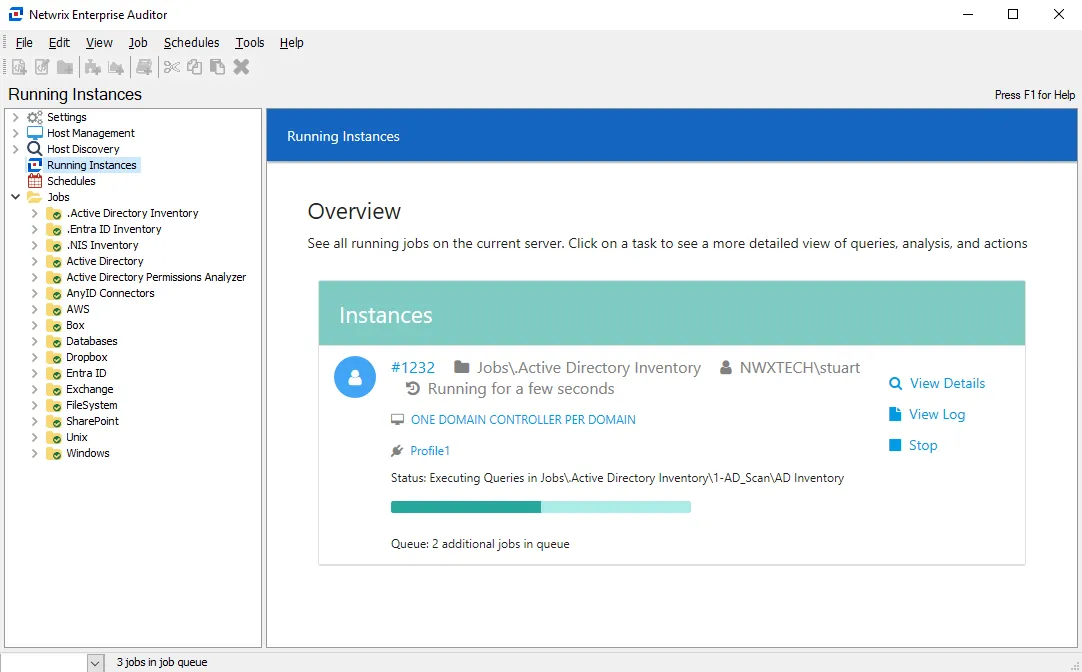Open the Tools menu
Image resolution: width=1082 pixels, height=672 pixels.
tap(250, 43)
